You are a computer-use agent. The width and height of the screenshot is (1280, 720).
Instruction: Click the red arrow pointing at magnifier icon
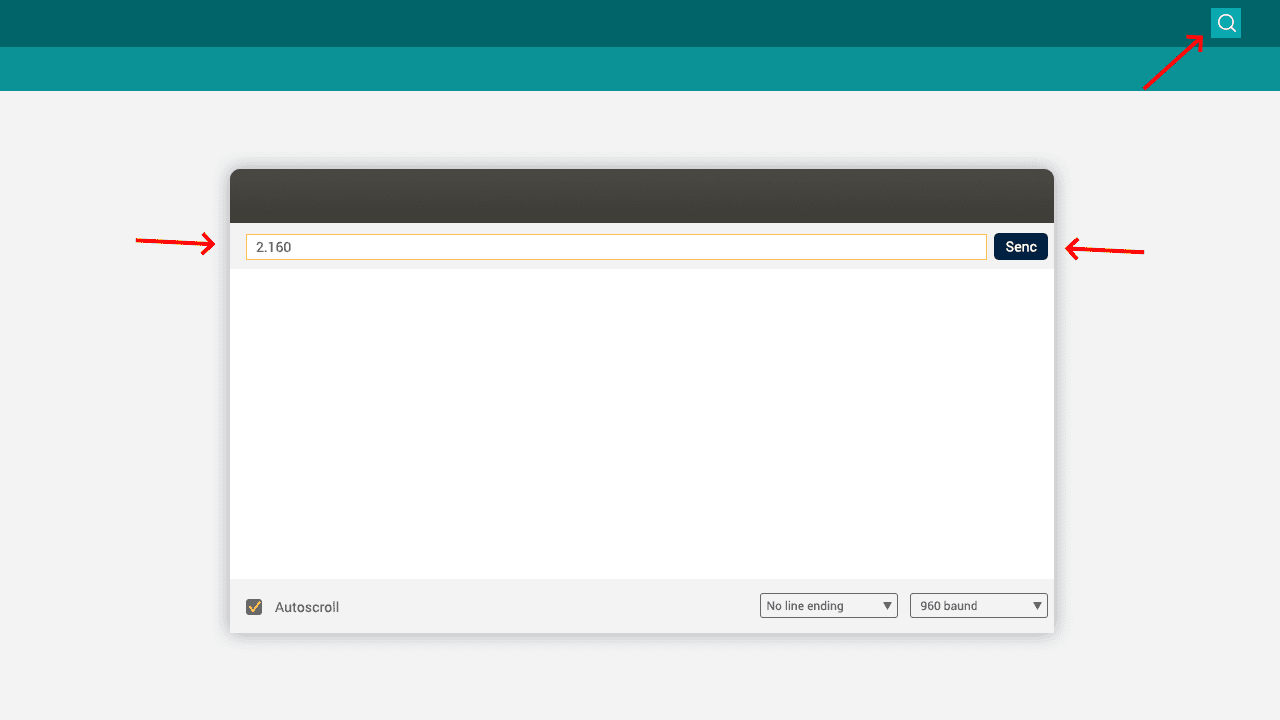1174,62
